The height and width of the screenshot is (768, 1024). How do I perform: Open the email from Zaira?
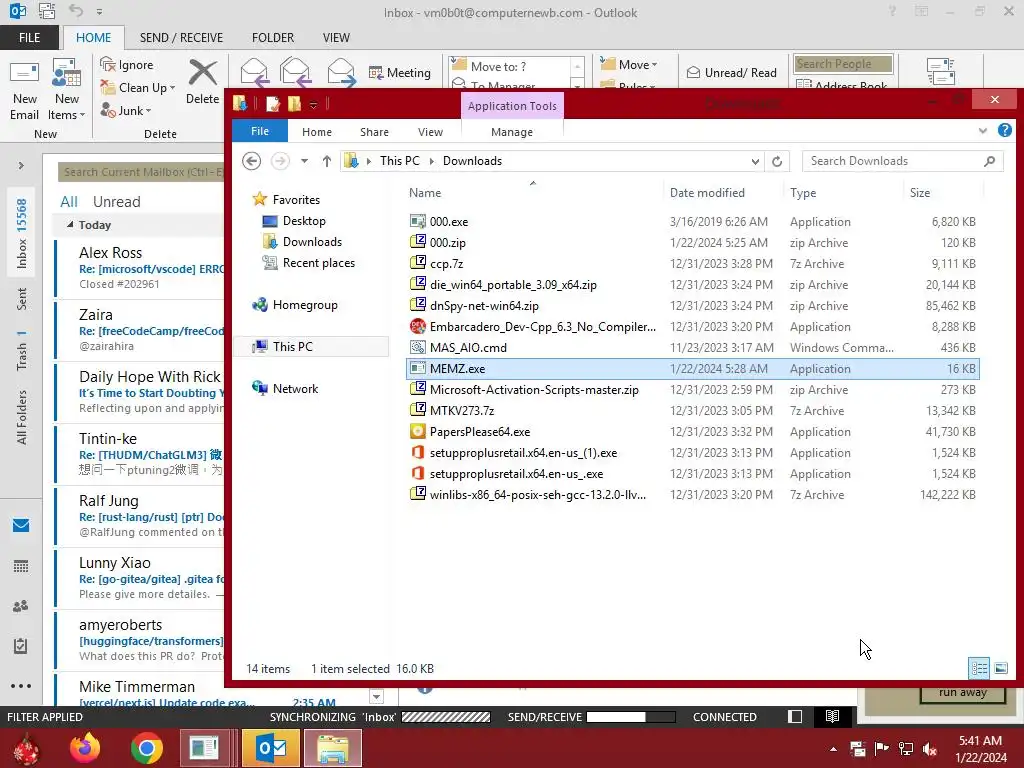click(140, 330)
